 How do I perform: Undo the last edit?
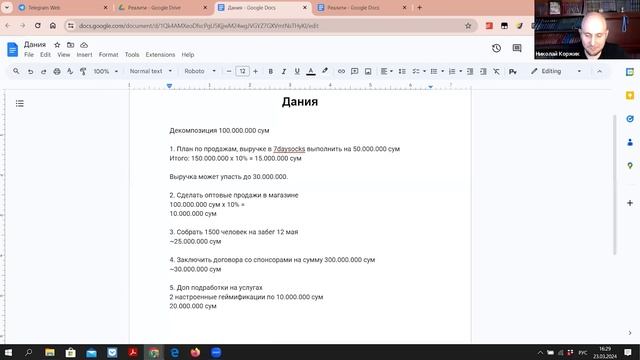pos(30,71)
